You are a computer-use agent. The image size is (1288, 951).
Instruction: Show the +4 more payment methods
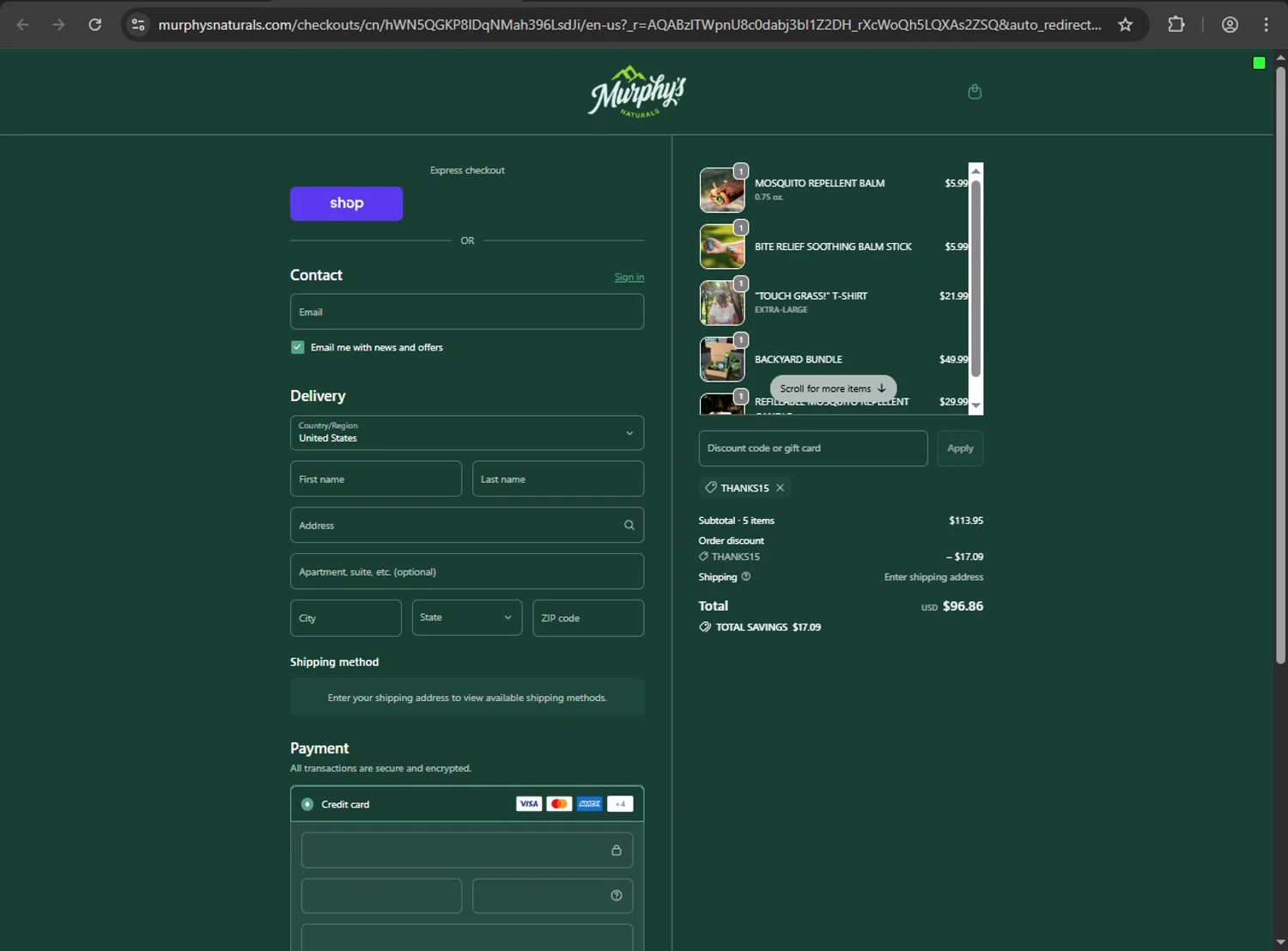point(620,804)
